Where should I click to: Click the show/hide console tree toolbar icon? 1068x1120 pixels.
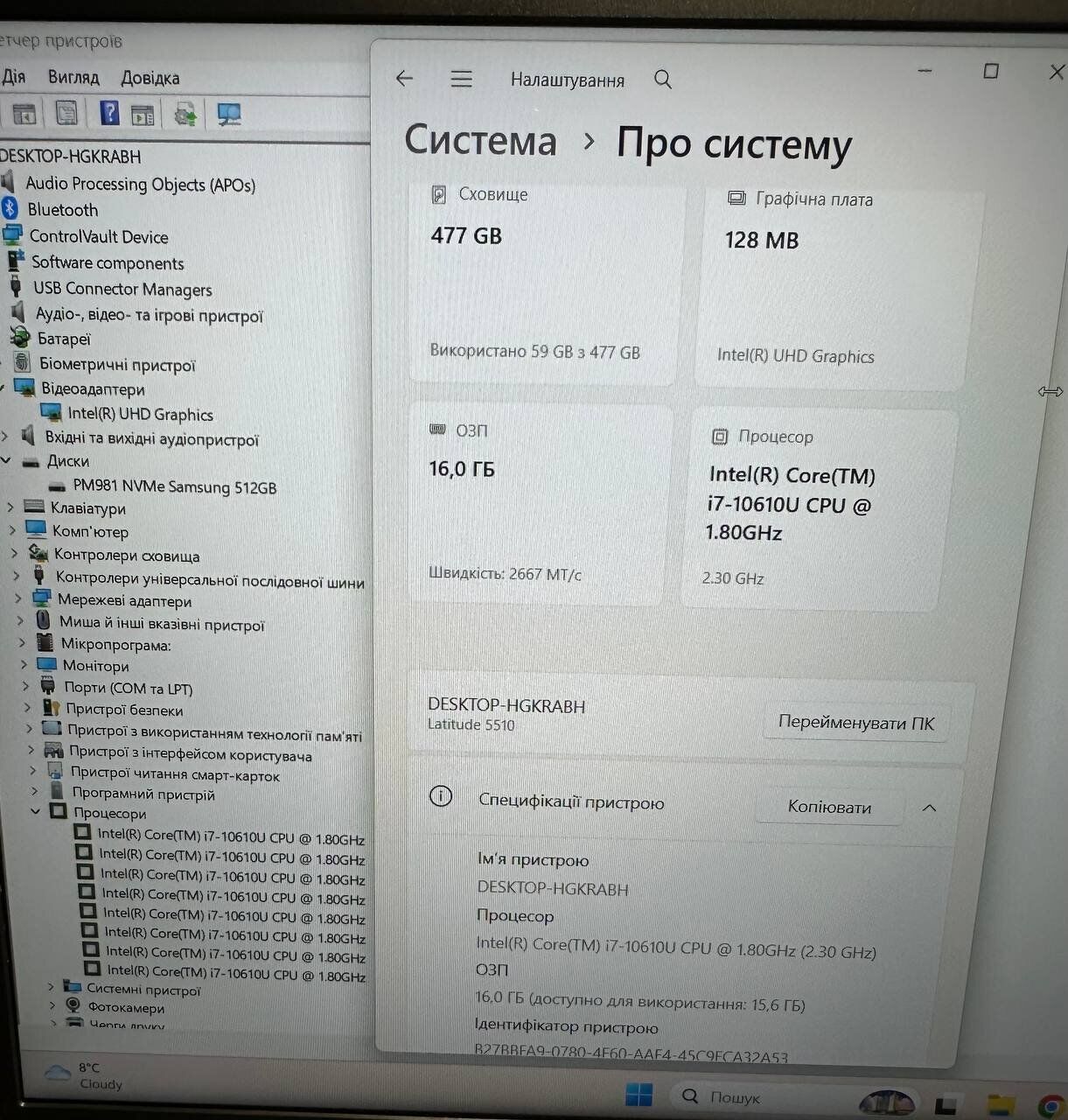pos(24,114)
